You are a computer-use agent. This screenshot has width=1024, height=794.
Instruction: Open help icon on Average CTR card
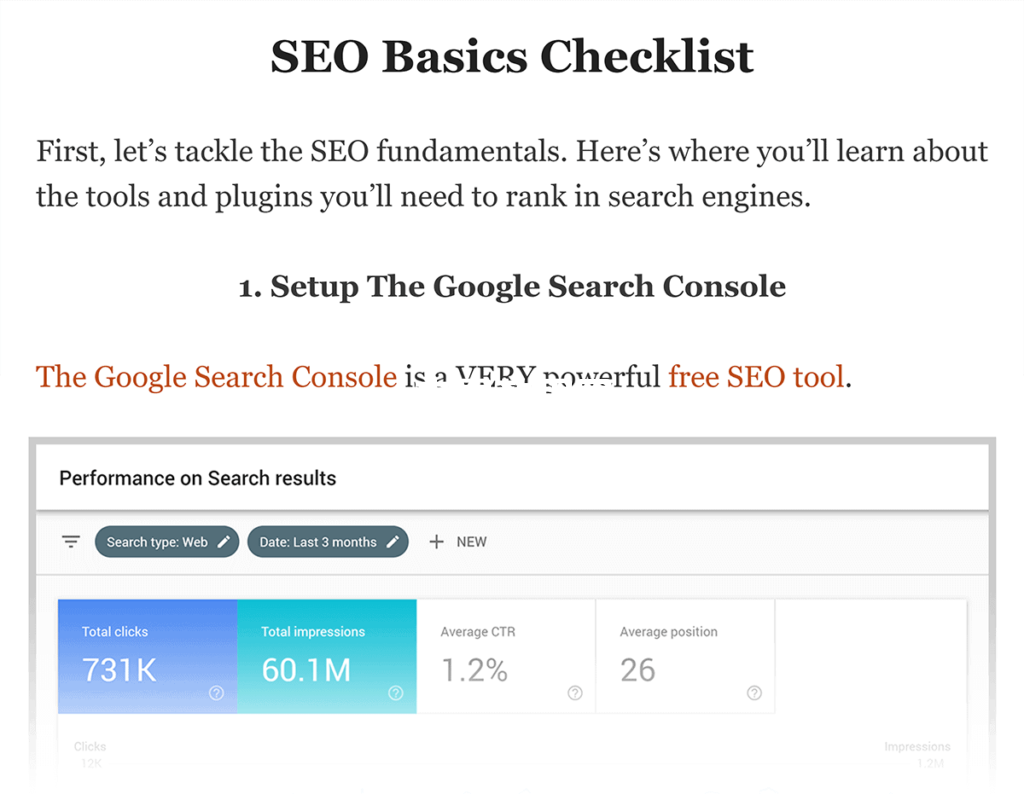coord(575,693)
